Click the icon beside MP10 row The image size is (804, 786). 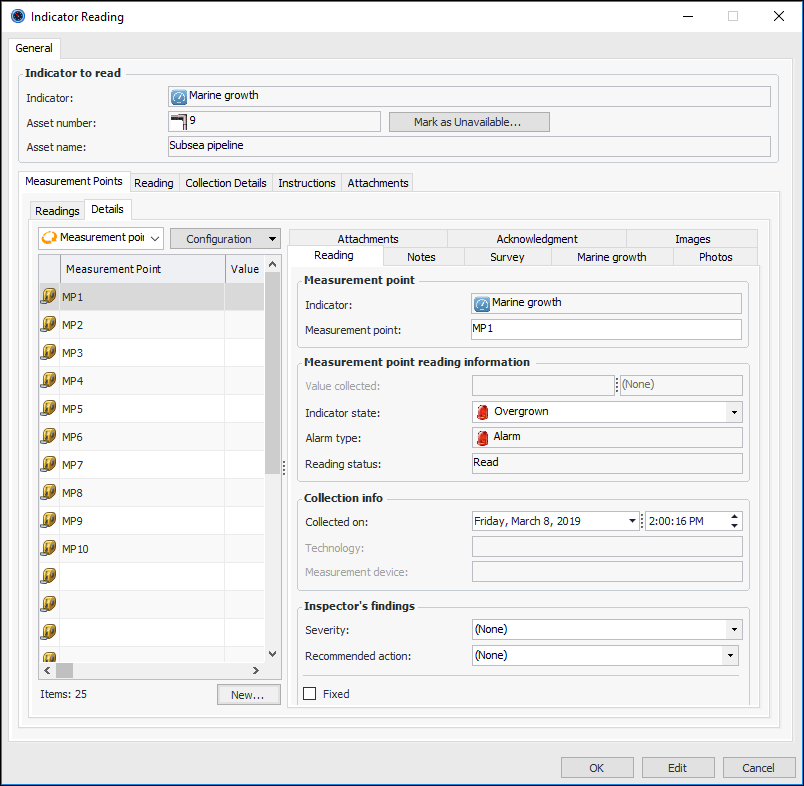click(48, 549)
